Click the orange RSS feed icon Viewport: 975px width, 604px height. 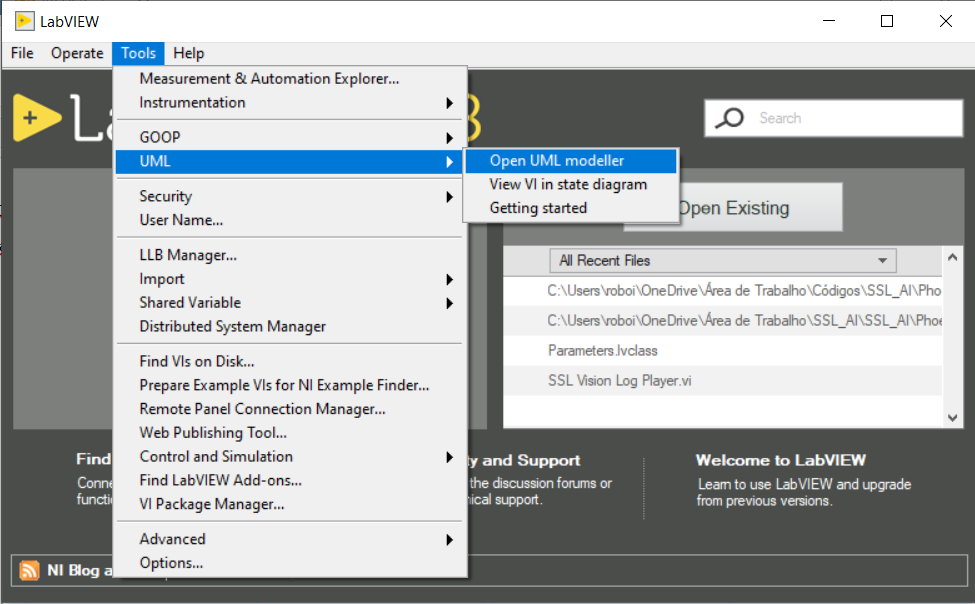pos(29,570)
